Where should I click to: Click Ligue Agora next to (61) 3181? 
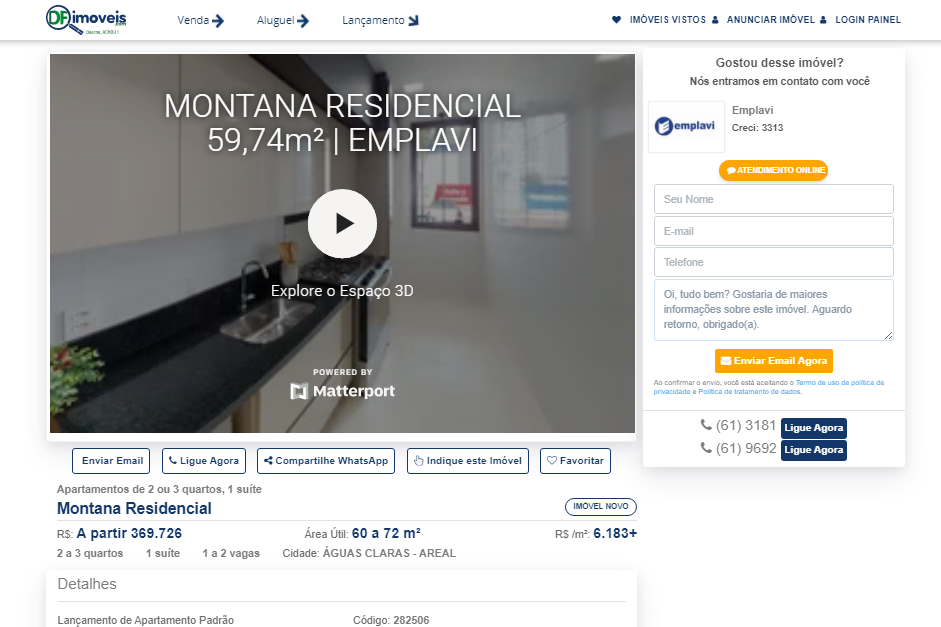click(x=814, y=428)
